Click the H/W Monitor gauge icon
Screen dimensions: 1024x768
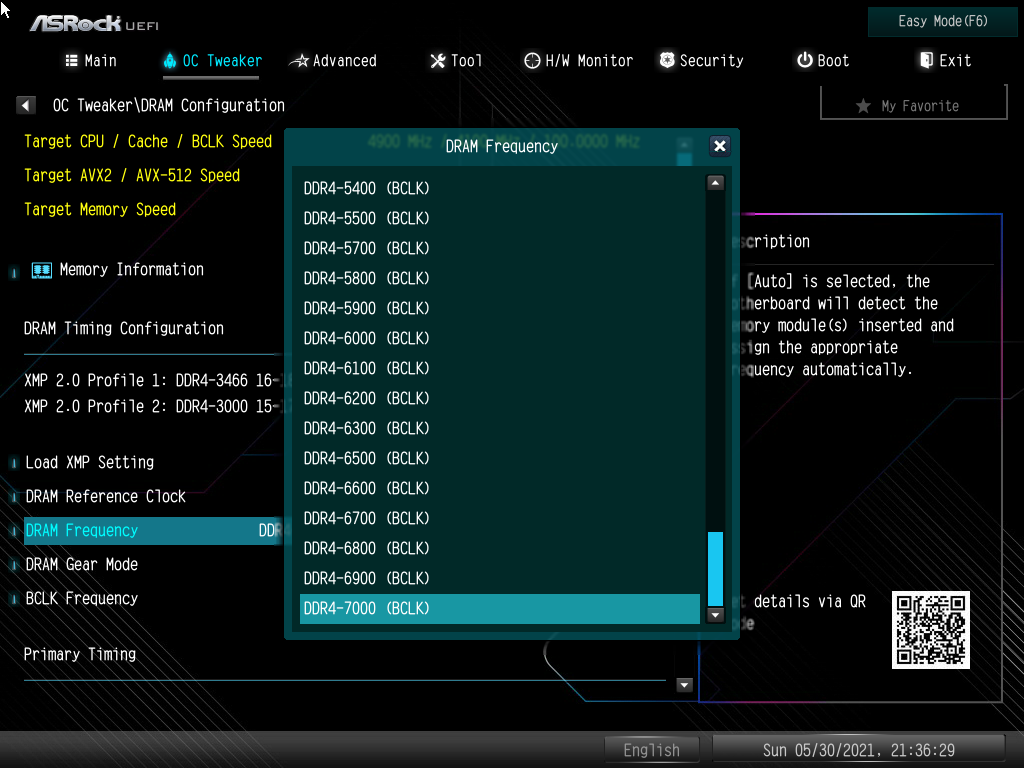[532, 61]
